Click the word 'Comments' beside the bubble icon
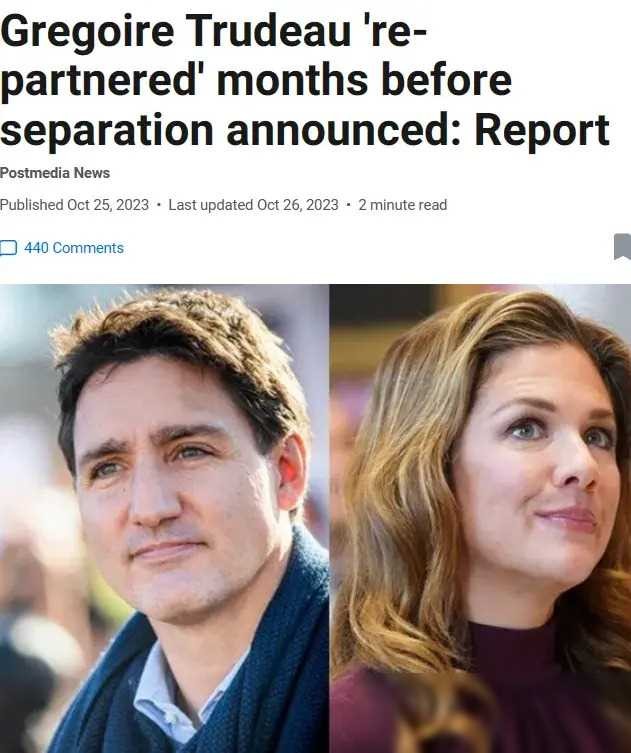The width and height of the screenshot is (631, 753). 88,248
